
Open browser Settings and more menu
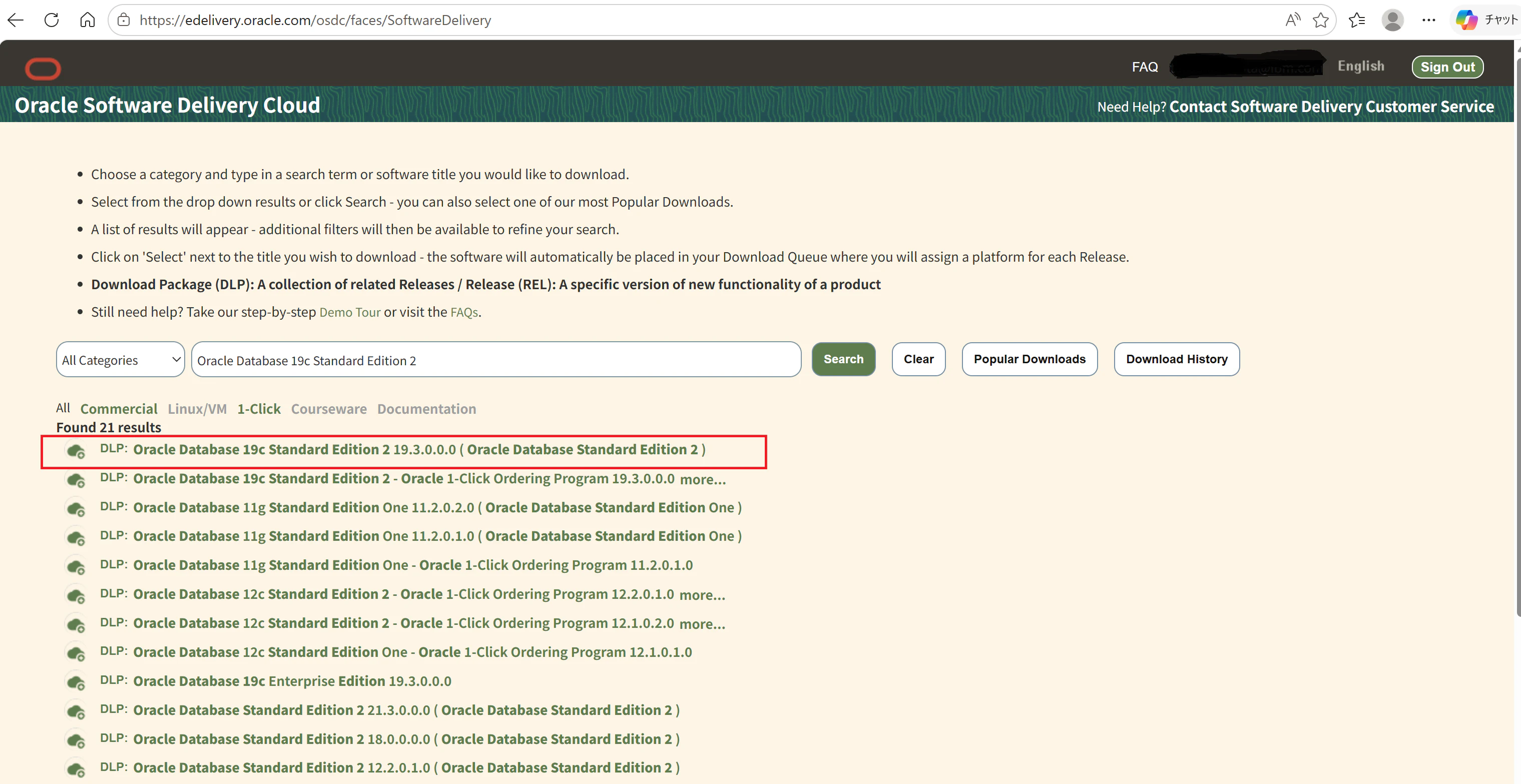click(1428, 20)
